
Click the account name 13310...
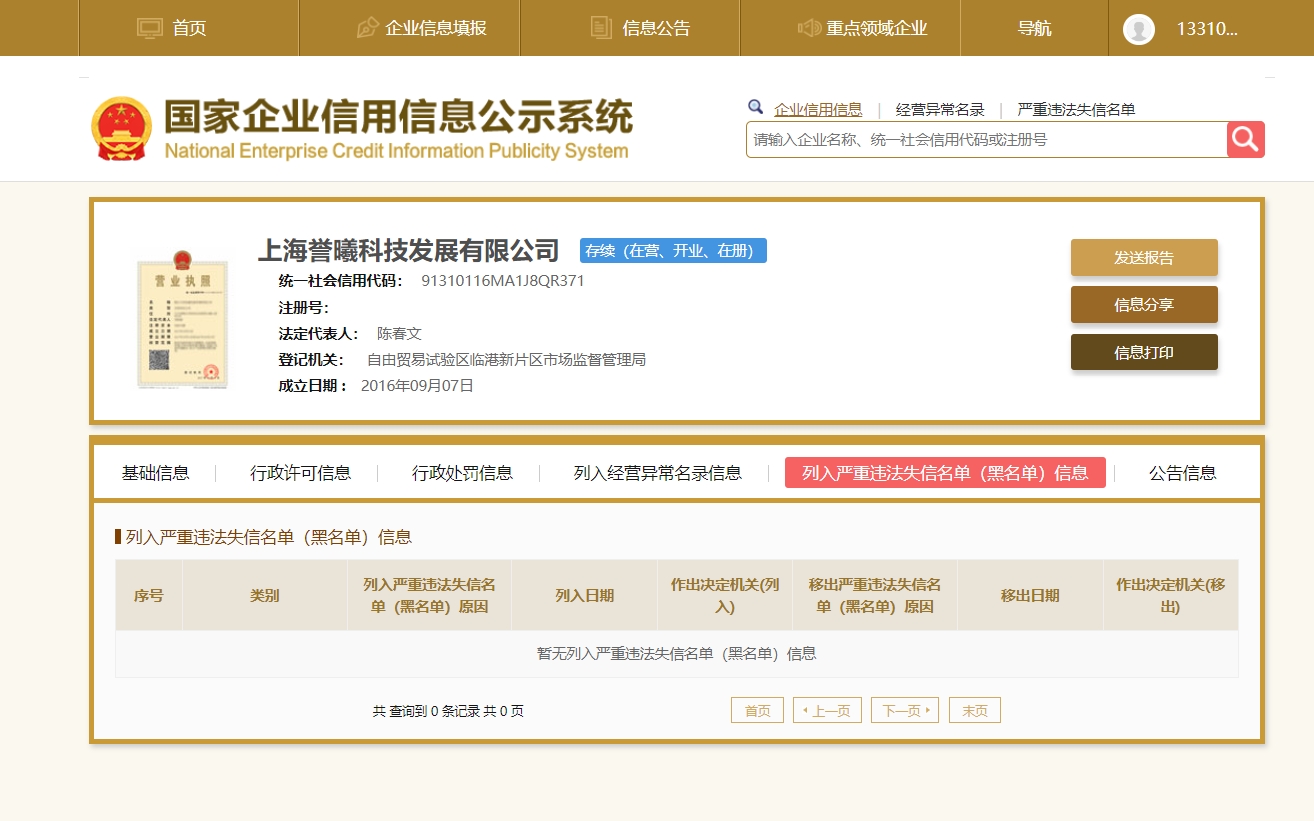point(1207,29)
